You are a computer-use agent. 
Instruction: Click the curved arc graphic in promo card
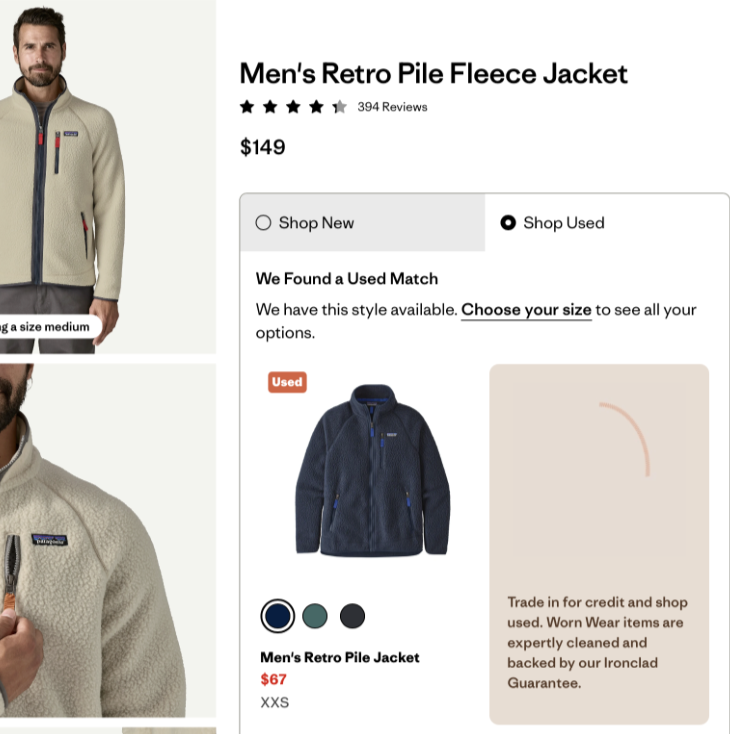[x=628, y=435]
